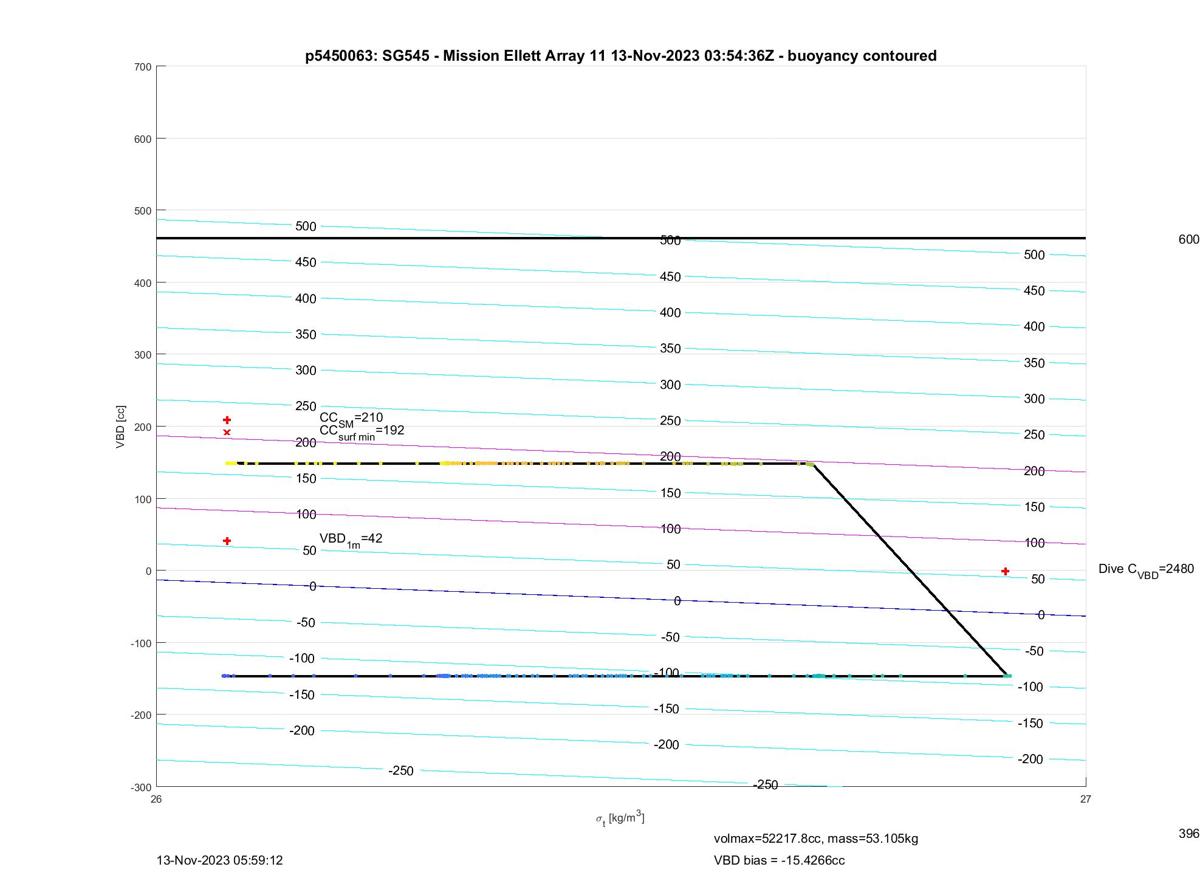Image resolution: width=1200 pixels, height=885 pixels.
Task: Select the volmax=52217.8cc, mass=53.105kg text
Action: tap(816, 838)
